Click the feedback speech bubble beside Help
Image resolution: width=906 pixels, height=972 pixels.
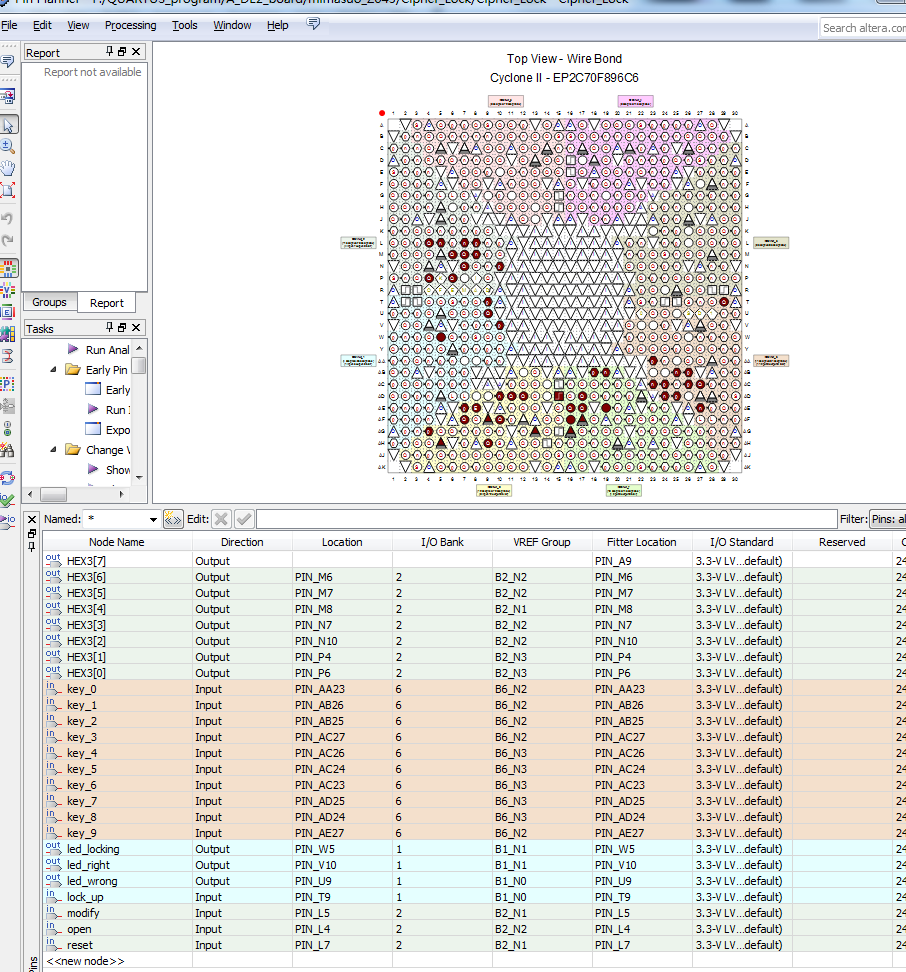[x=314, y=24]
